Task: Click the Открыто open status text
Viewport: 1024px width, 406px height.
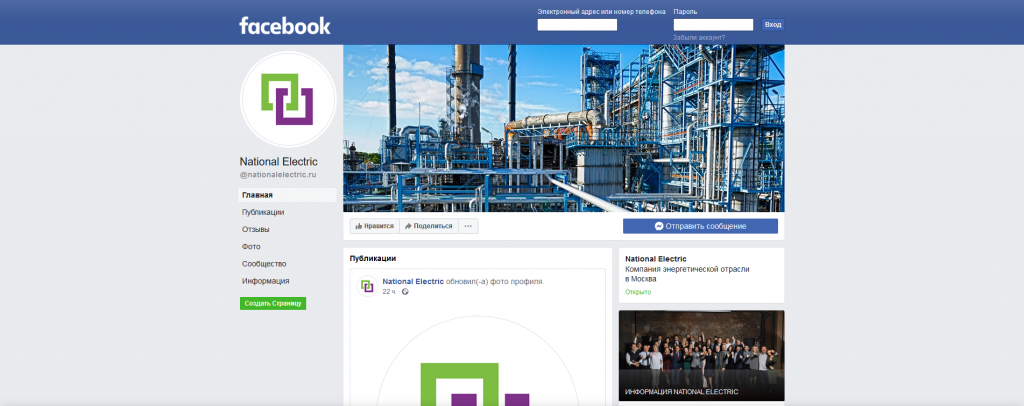Action: [x=638, y=292]
